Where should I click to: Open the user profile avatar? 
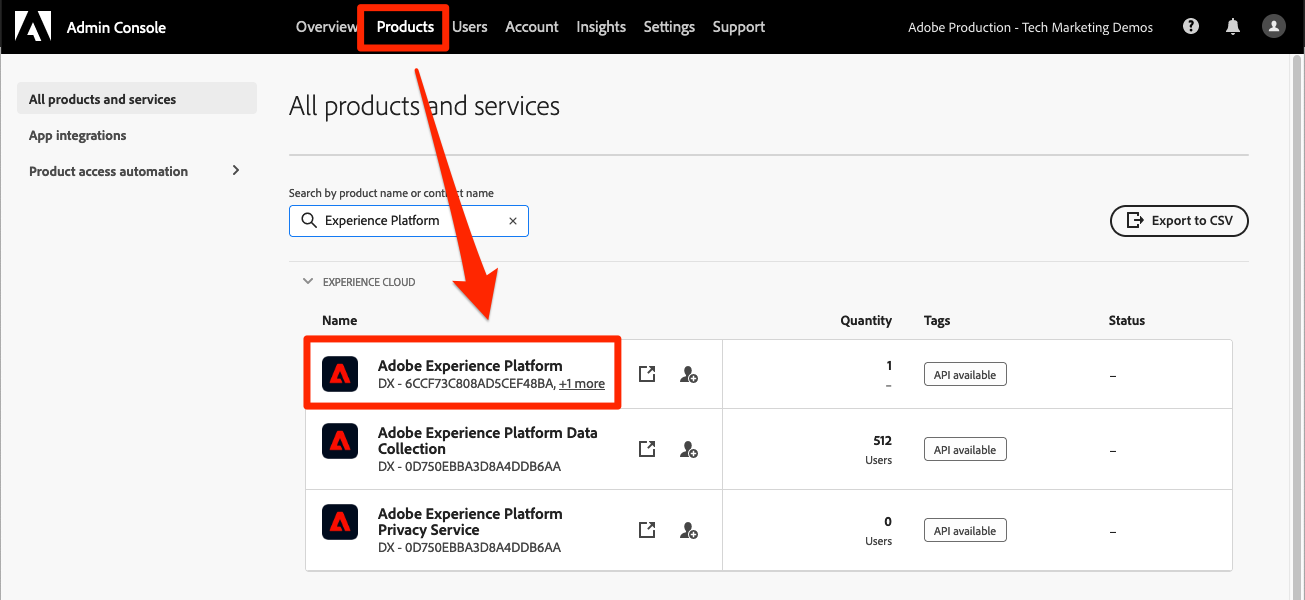1273,27
